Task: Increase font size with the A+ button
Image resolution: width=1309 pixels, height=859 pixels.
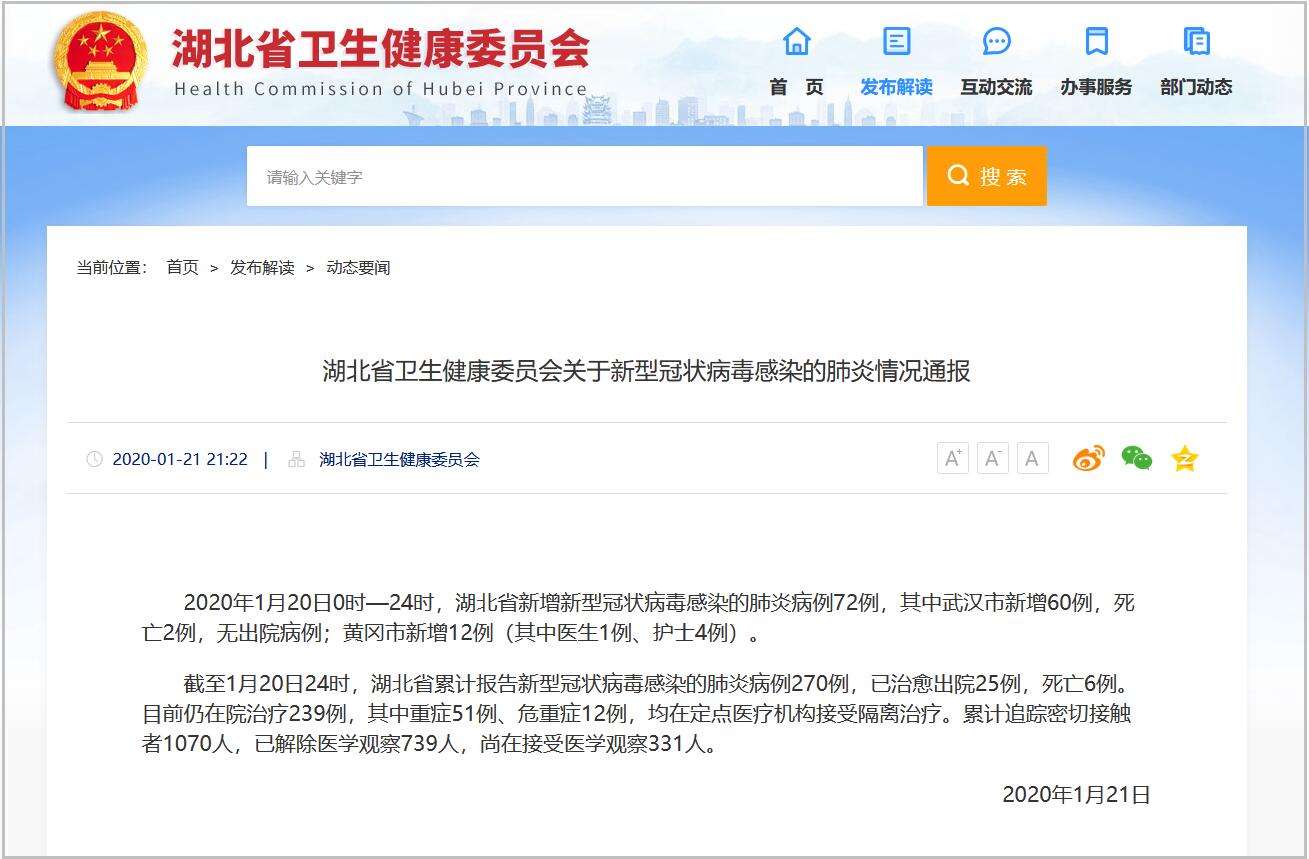Action: click(x=952, y=458)
